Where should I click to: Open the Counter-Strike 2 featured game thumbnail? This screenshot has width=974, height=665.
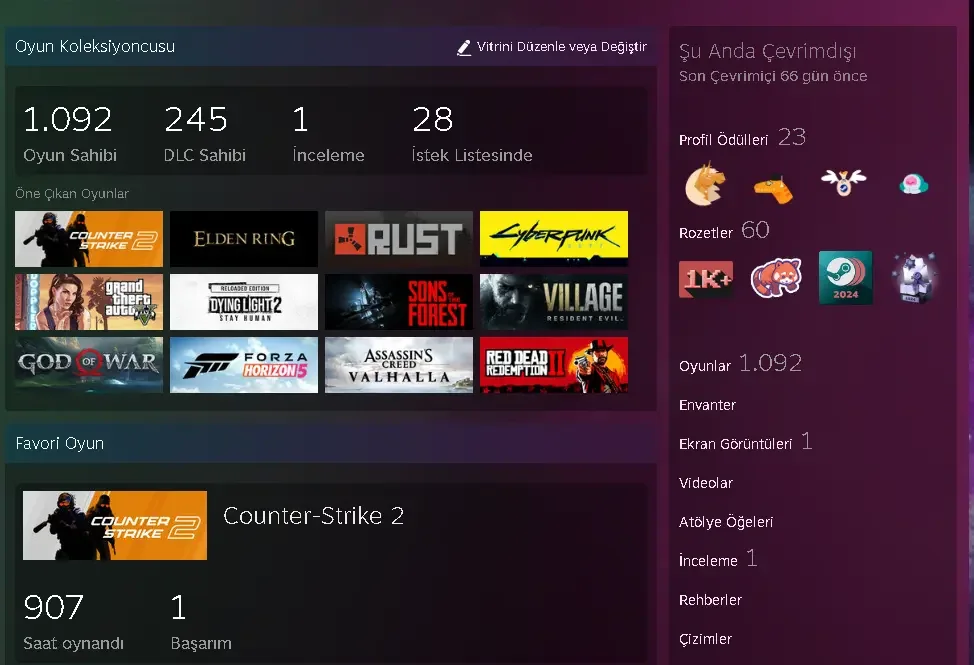88,239
